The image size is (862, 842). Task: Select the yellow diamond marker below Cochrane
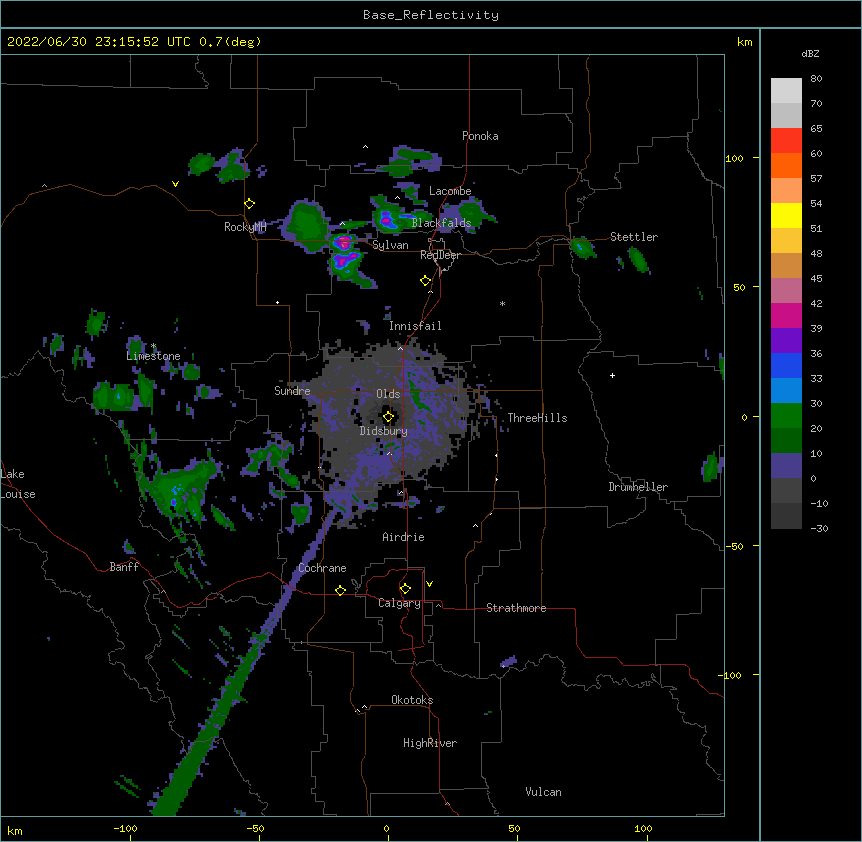340,590
